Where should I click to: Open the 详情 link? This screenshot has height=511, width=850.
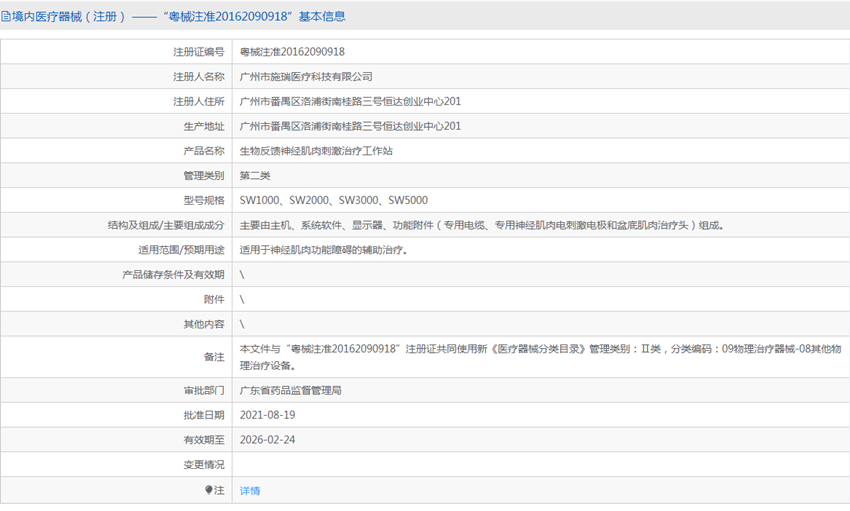tap(250, 491)
